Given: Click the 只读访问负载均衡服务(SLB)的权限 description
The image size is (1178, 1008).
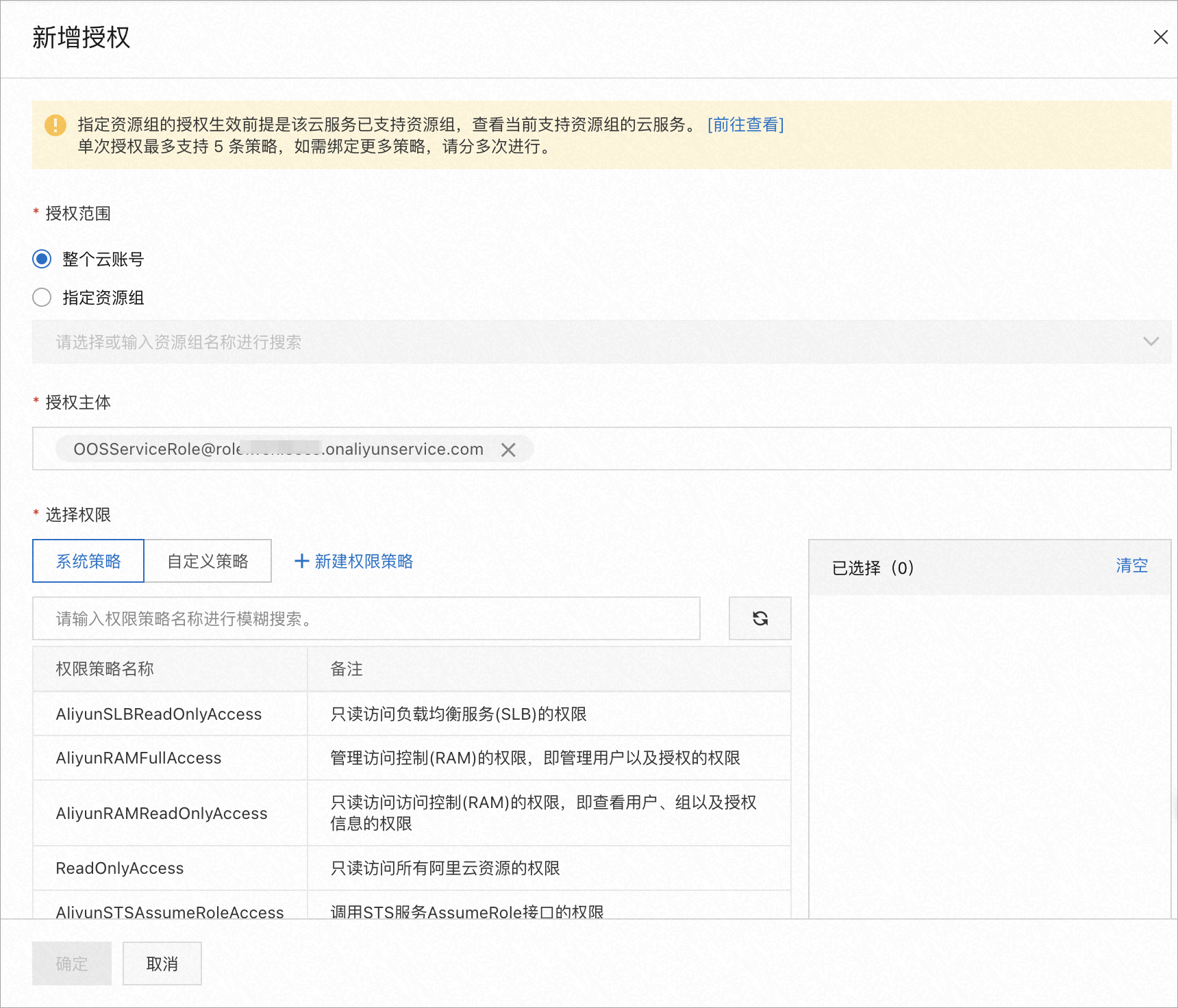Looking at the screenshot, I should [x=458, y=714].
